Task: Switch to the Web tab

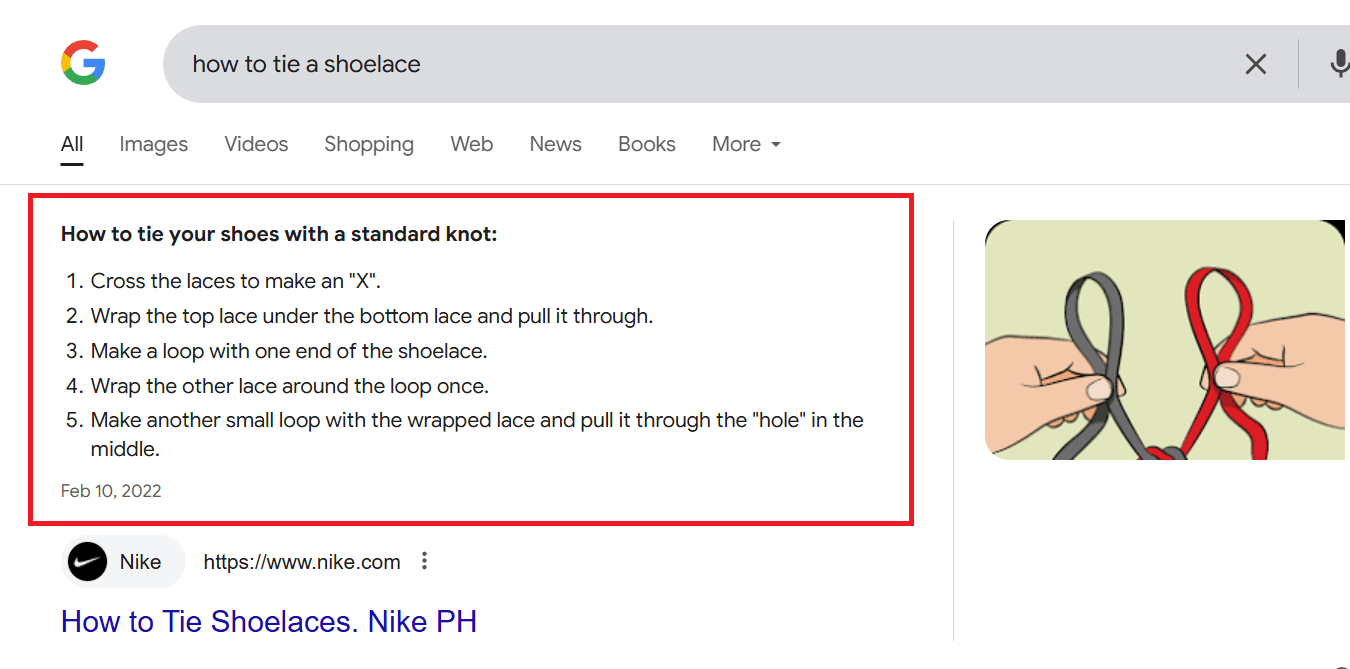Action: (471, 144)
